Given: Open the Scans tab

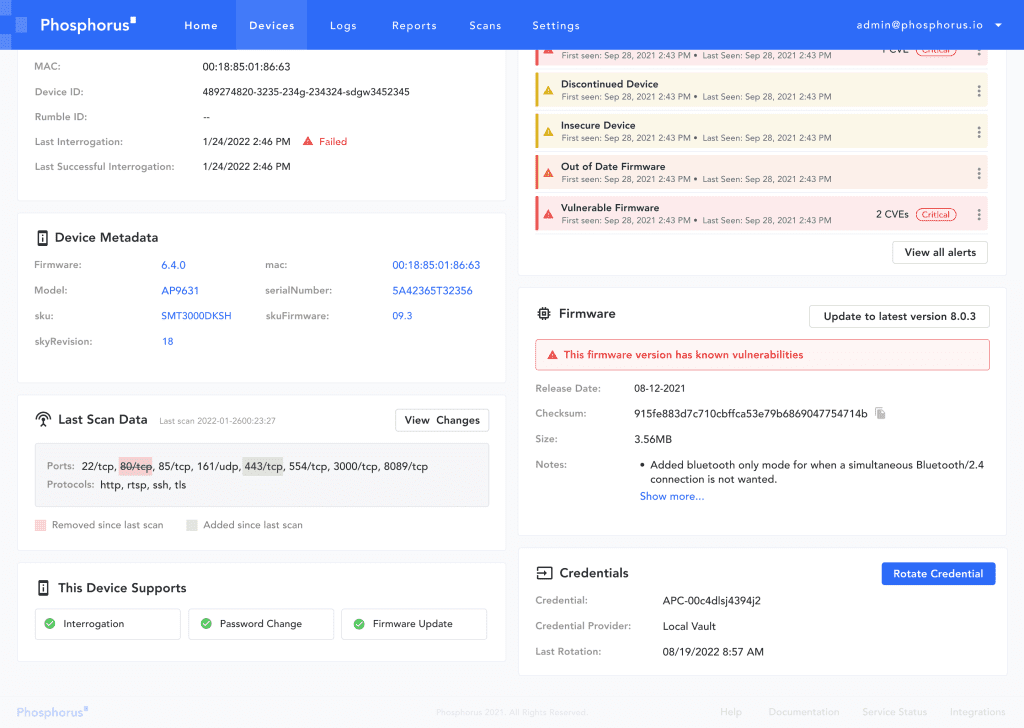Looking at the screenshot, I should (x=485, y=25).
